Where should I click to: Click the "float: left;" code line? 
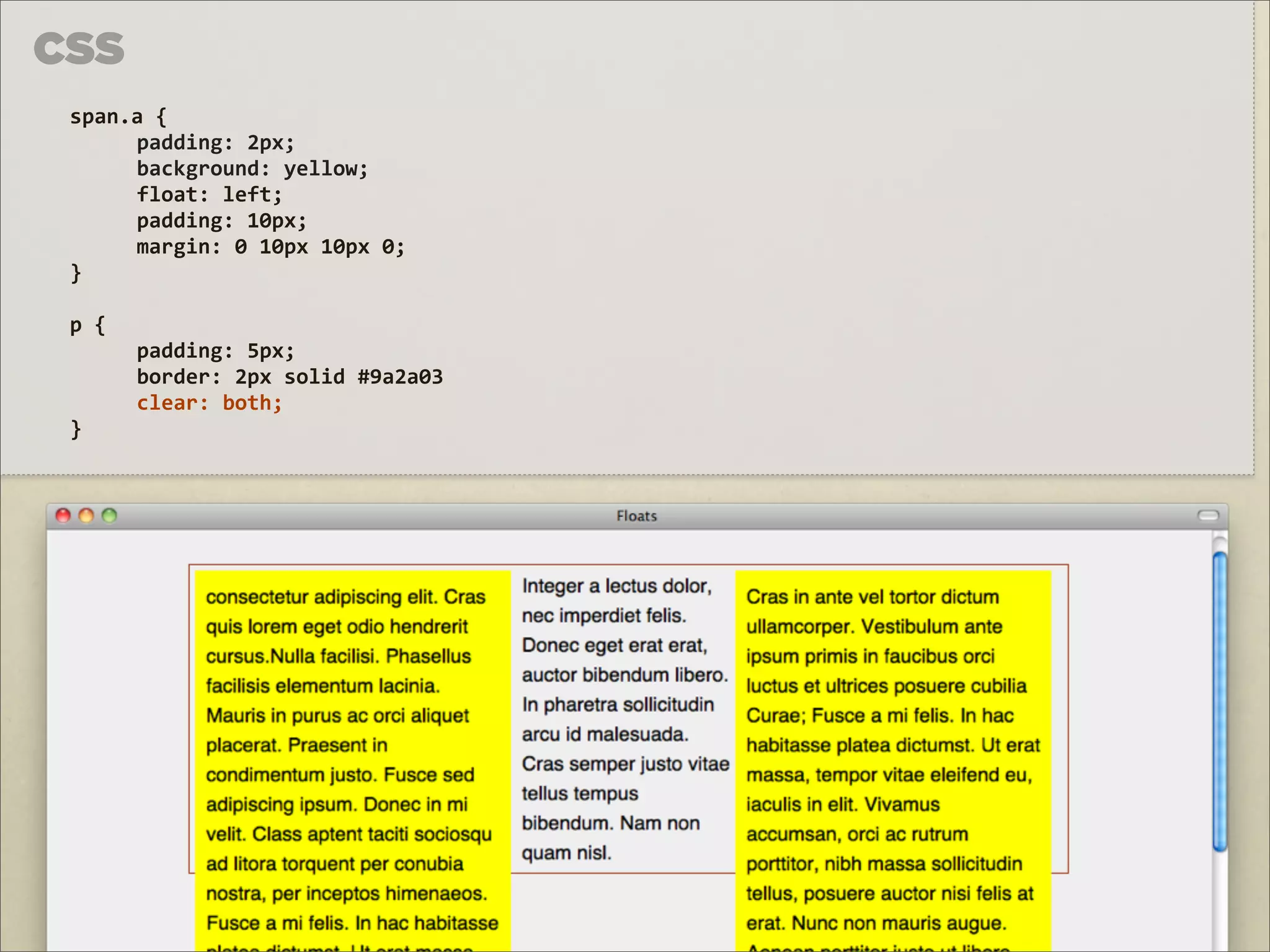pyautogui.click(x=210, y=195)
